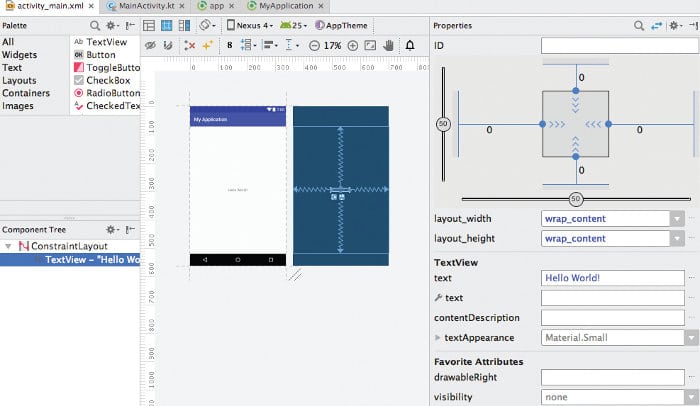Toggle the Autoconnect magnet icon

pyautogui.click(x=168, y=45)
